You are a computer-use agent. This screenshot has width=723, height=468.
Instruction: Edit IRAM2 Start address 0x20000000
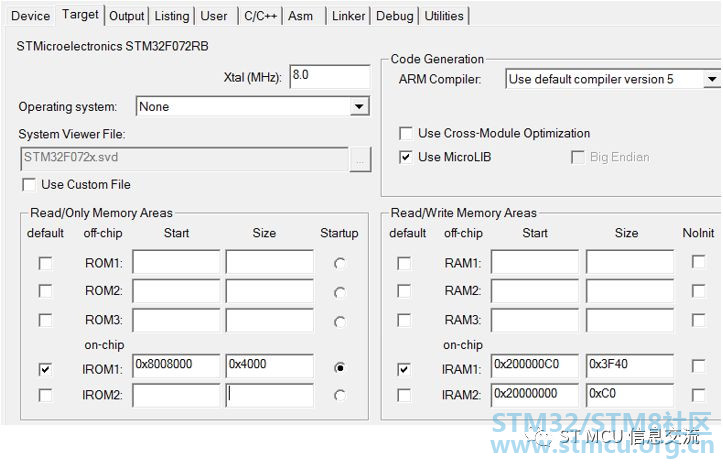[x=535, y=395]
